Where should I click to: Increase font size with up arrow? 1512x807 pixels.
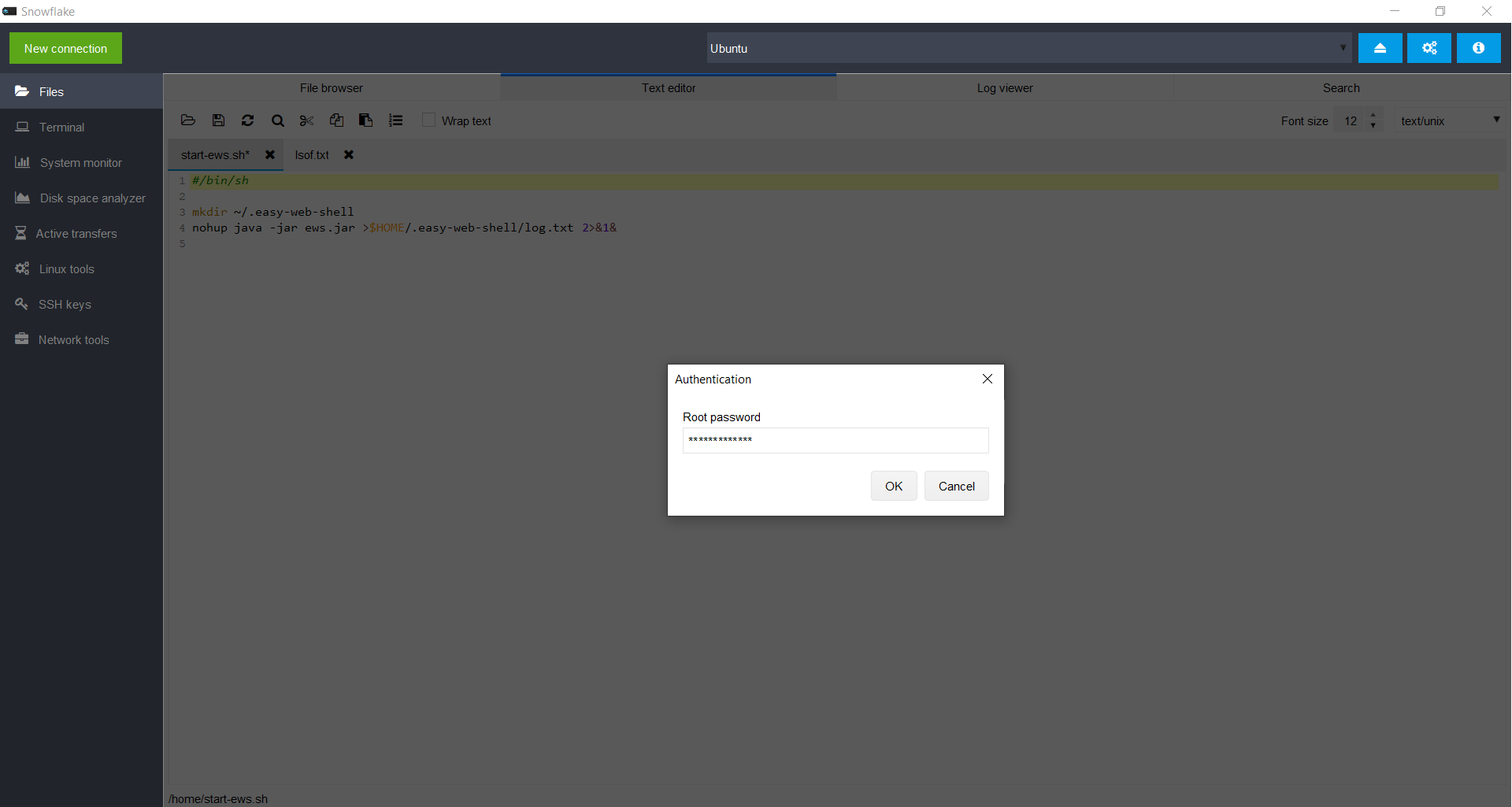1373,115
